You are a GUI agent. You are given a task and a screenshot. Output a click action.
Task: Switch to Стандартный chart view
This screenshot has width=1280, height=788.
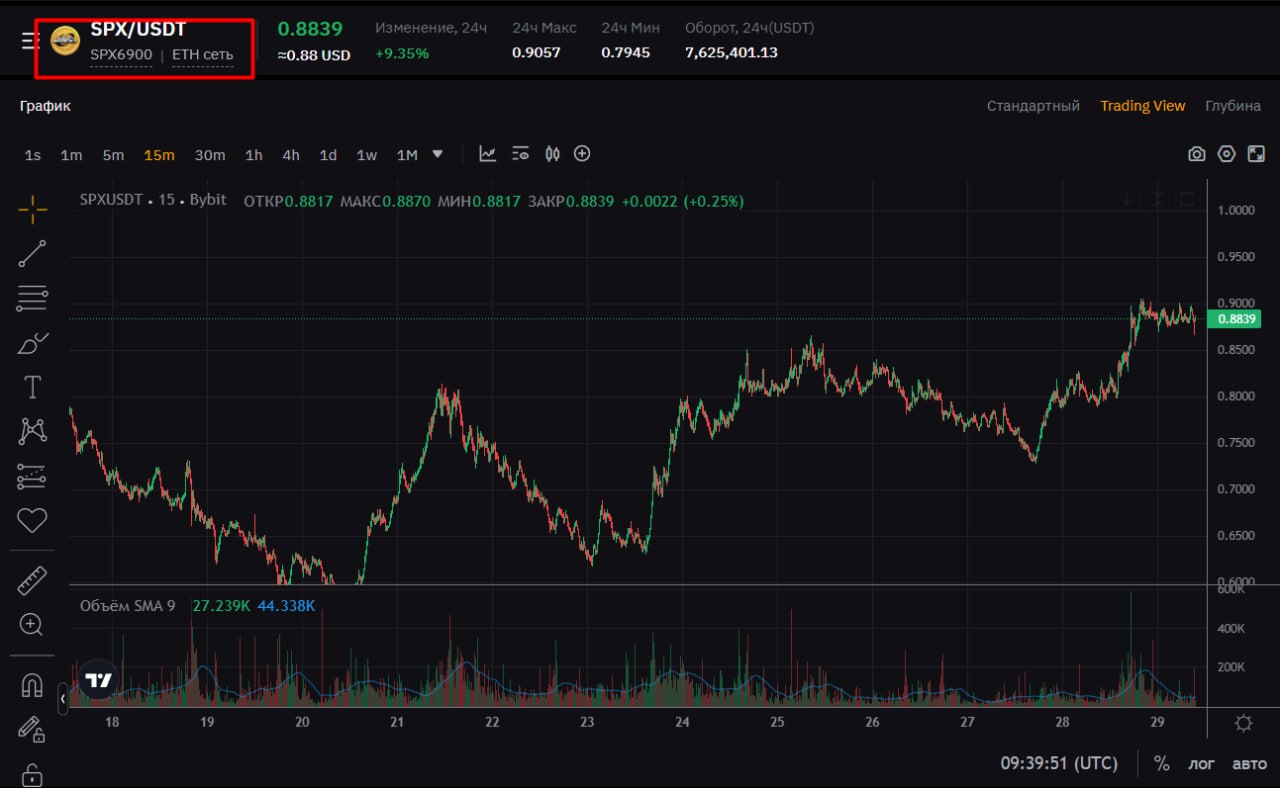click(1033, 106)
